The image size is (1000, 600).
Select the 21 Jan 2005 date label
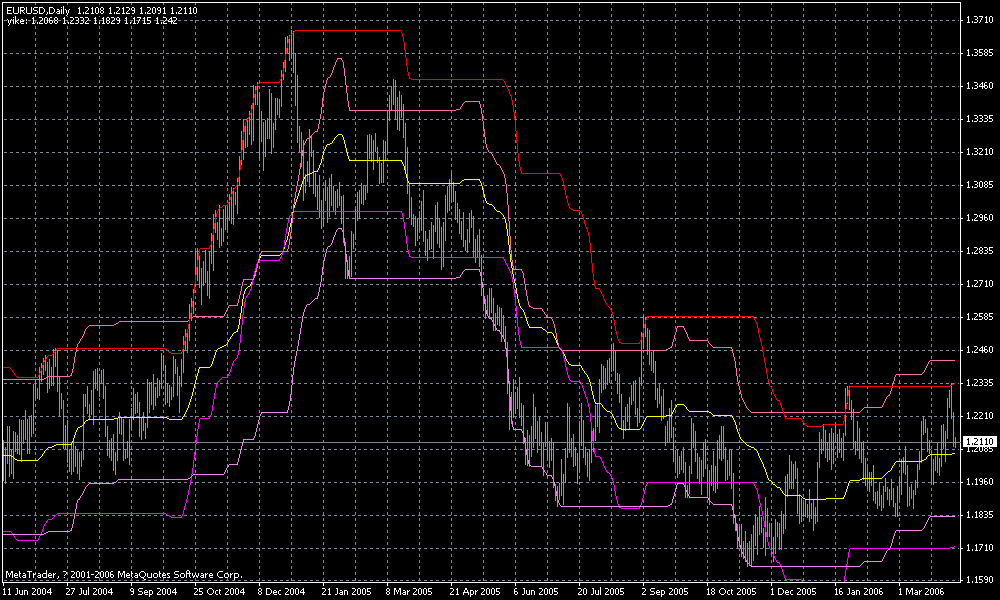[346, 592]
